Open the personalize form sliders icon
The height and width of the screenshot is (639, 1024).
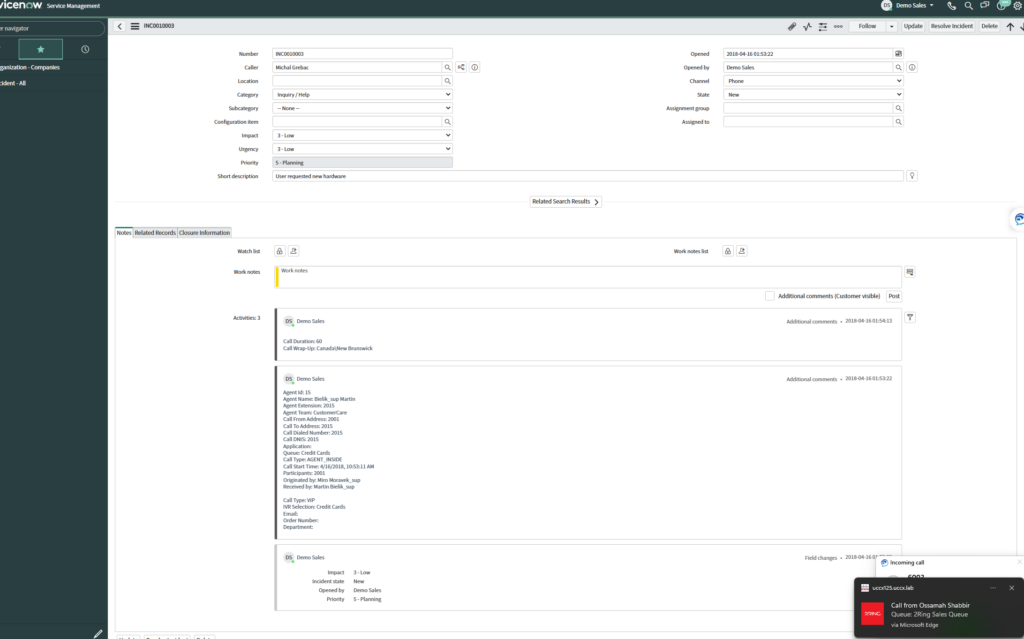823,26
